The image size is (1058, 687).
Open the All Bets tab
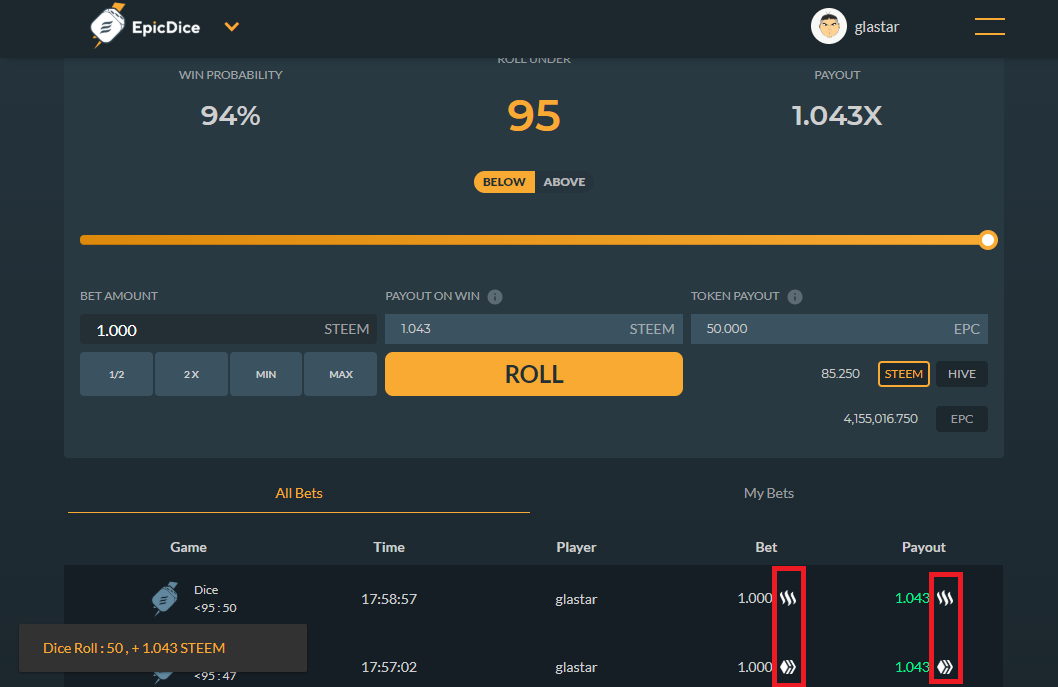pyautogui.click(x=299, y=493)
